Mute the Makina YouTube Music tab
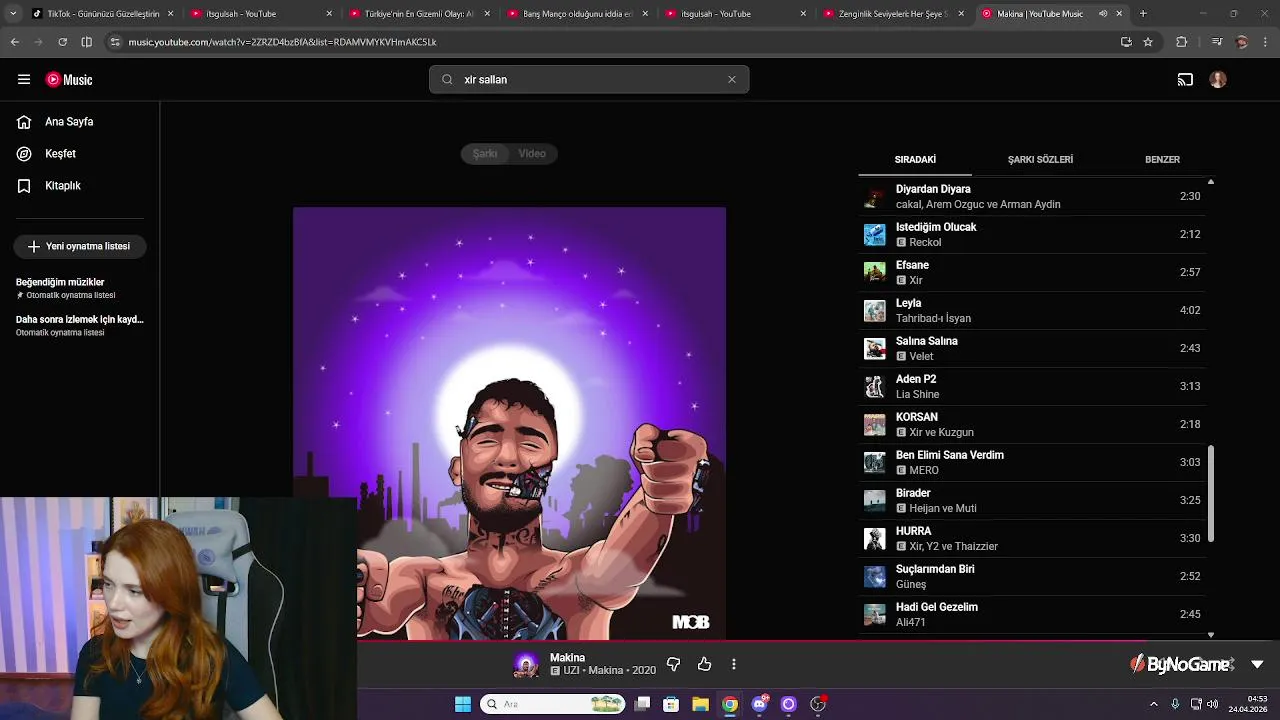1280x720 pixels. (x=1103, y=14)
